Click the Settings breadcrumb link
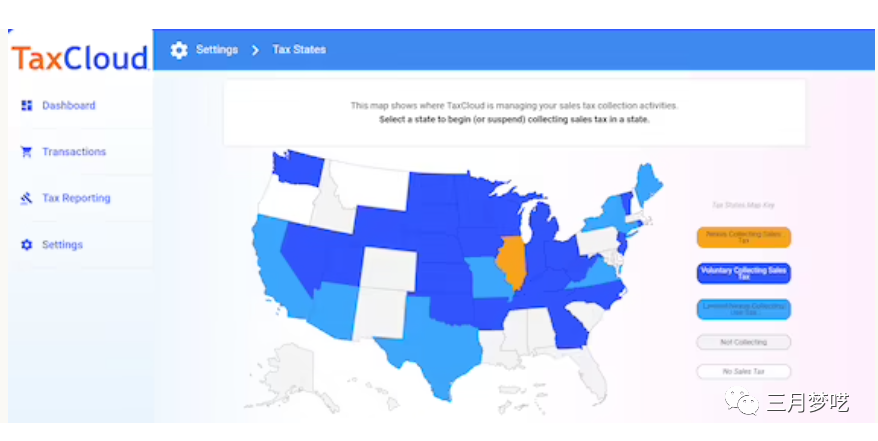The width and height of the screenshot is (878, 441). (x=216, y=50)
